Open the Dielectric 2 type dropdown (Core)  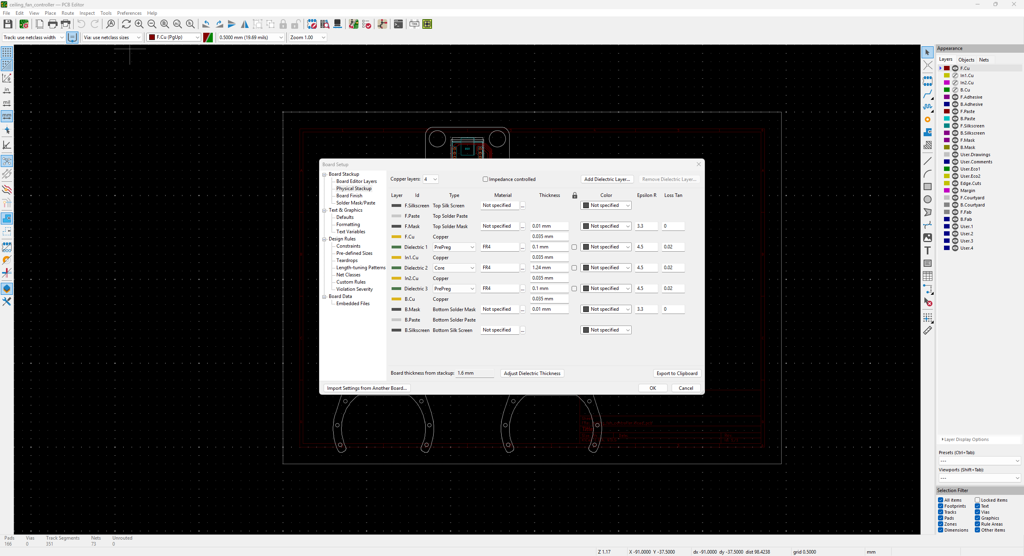click(x=454, y=268)
